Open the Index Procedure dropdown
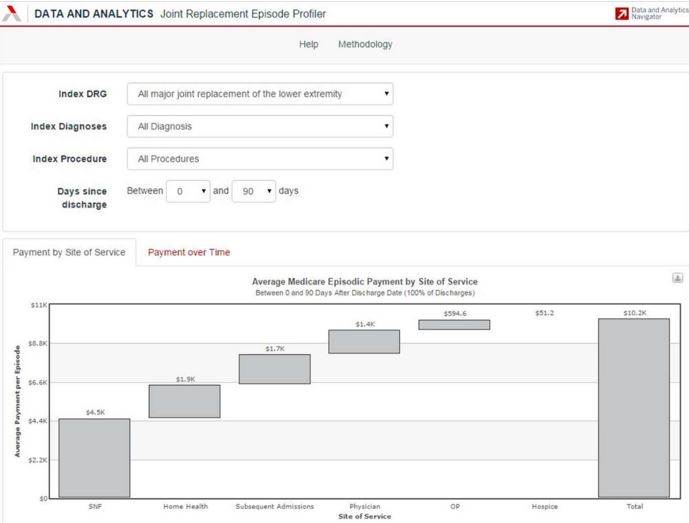Viewport: 689px width, 523px height. [x=259, y=159]
